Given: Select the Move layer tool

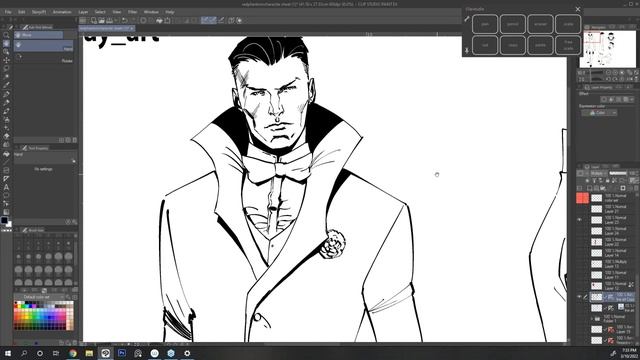Looking at the screenshot, I should [6, 60].
